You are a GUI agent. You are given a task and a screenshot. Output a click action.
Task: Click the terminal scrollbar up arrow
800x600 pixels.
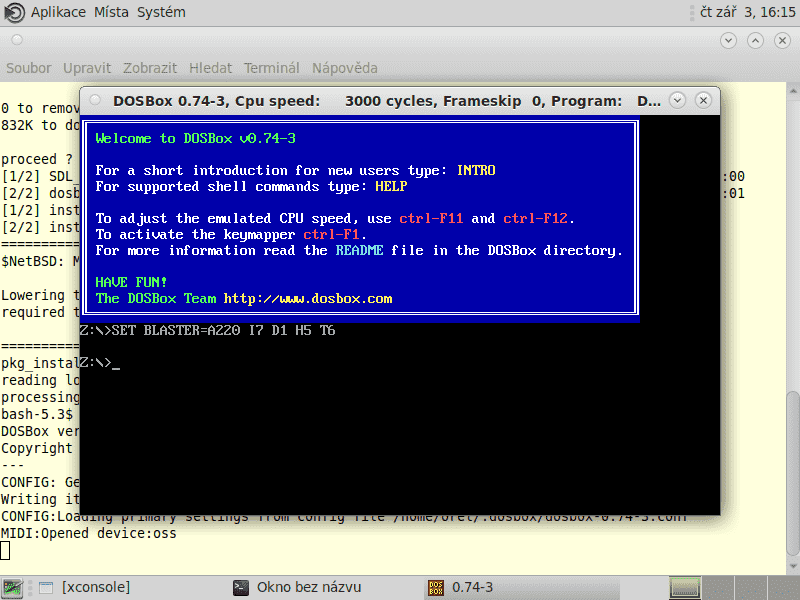[x=793, y=91]
